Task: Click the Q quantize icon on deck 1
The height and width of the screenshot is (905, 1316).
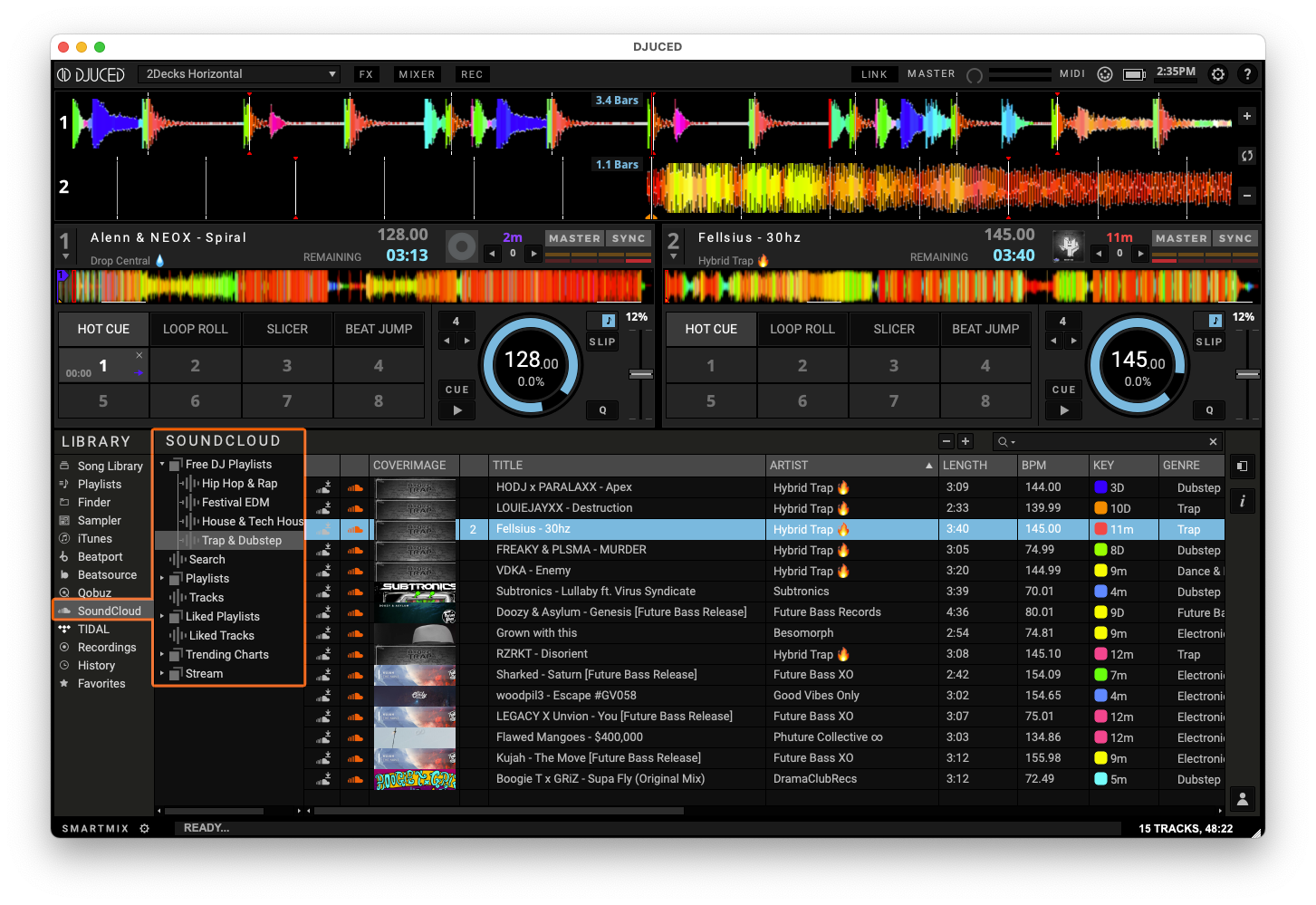Action: point(601,410)
